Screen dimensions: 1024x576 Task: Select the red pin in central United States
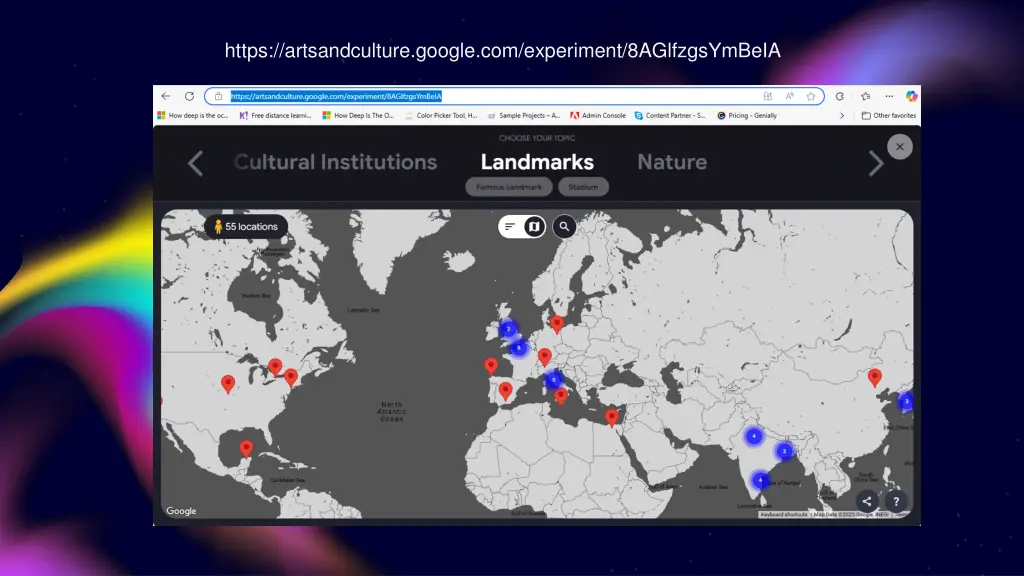[228, 383]
